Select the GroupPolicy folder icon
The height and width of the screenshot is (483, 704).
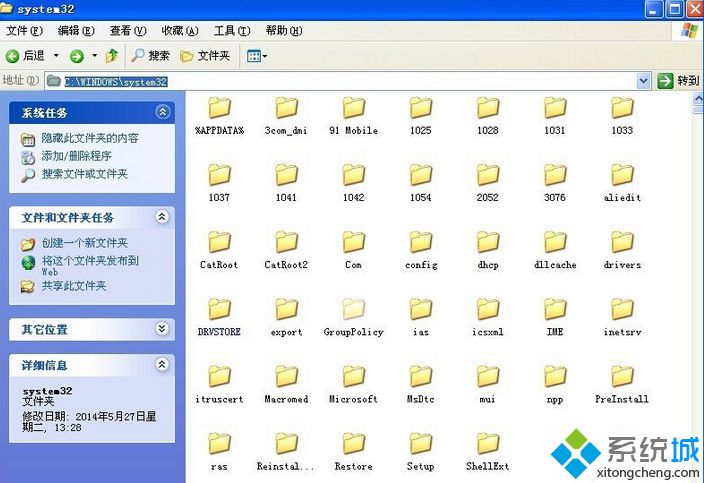coord(354,309)
